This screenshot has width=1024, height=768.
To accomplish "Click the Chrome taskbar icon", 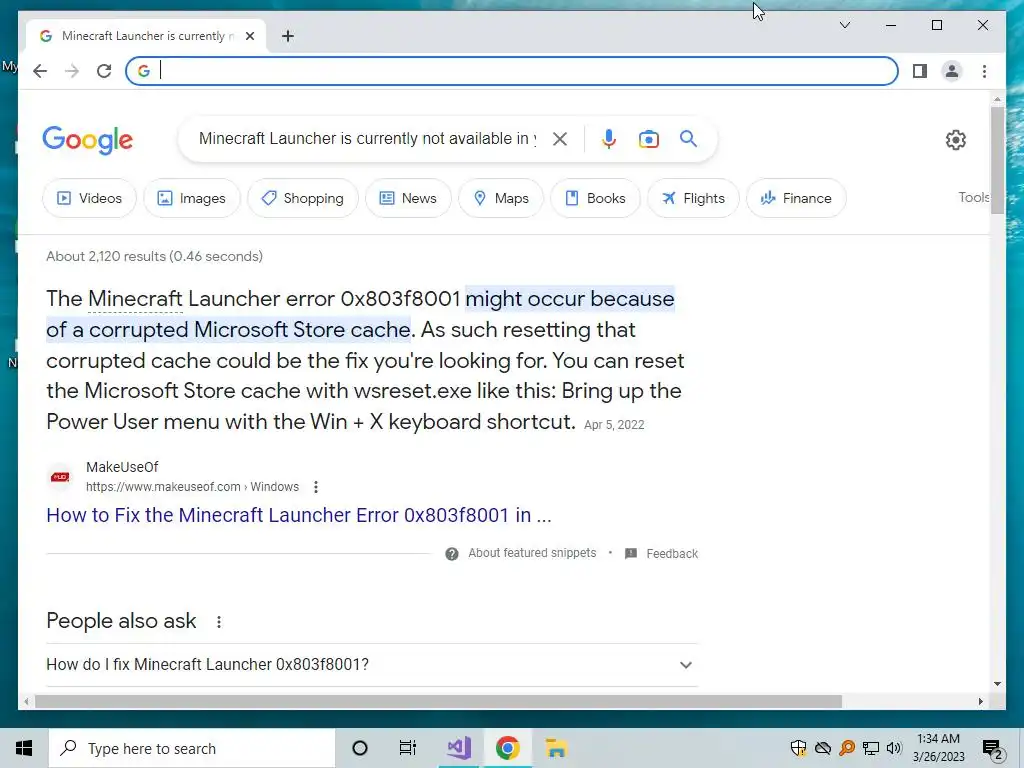I will click(x=507, y=748).
